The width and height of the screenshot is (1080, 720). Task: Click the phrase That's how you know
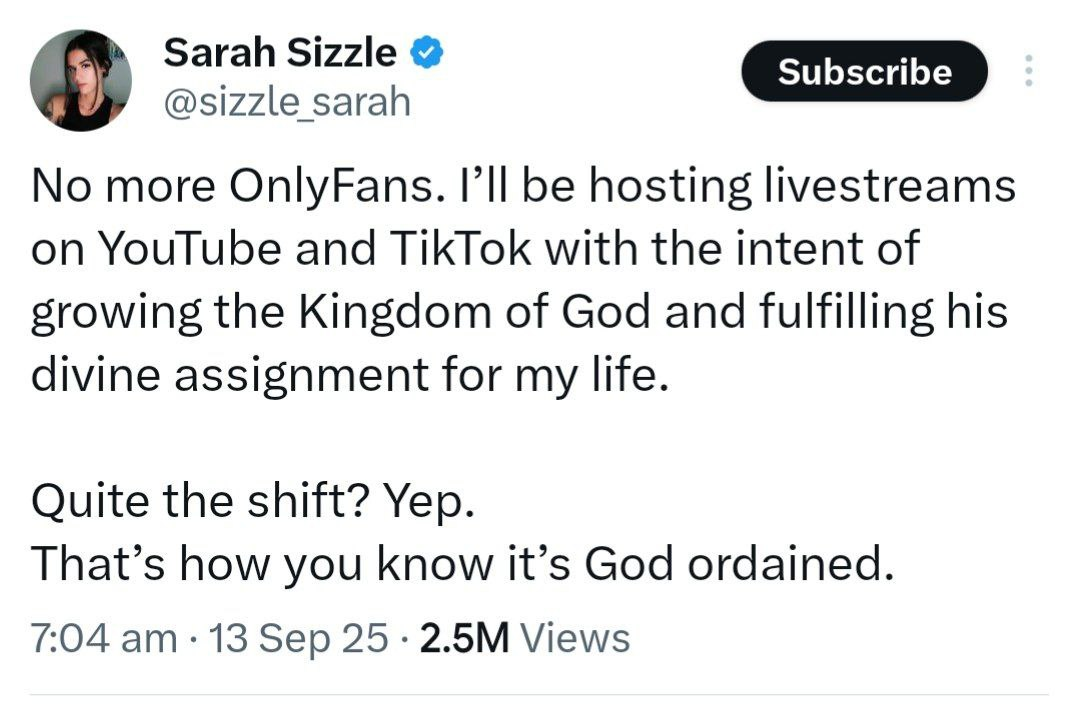point(293,565)
